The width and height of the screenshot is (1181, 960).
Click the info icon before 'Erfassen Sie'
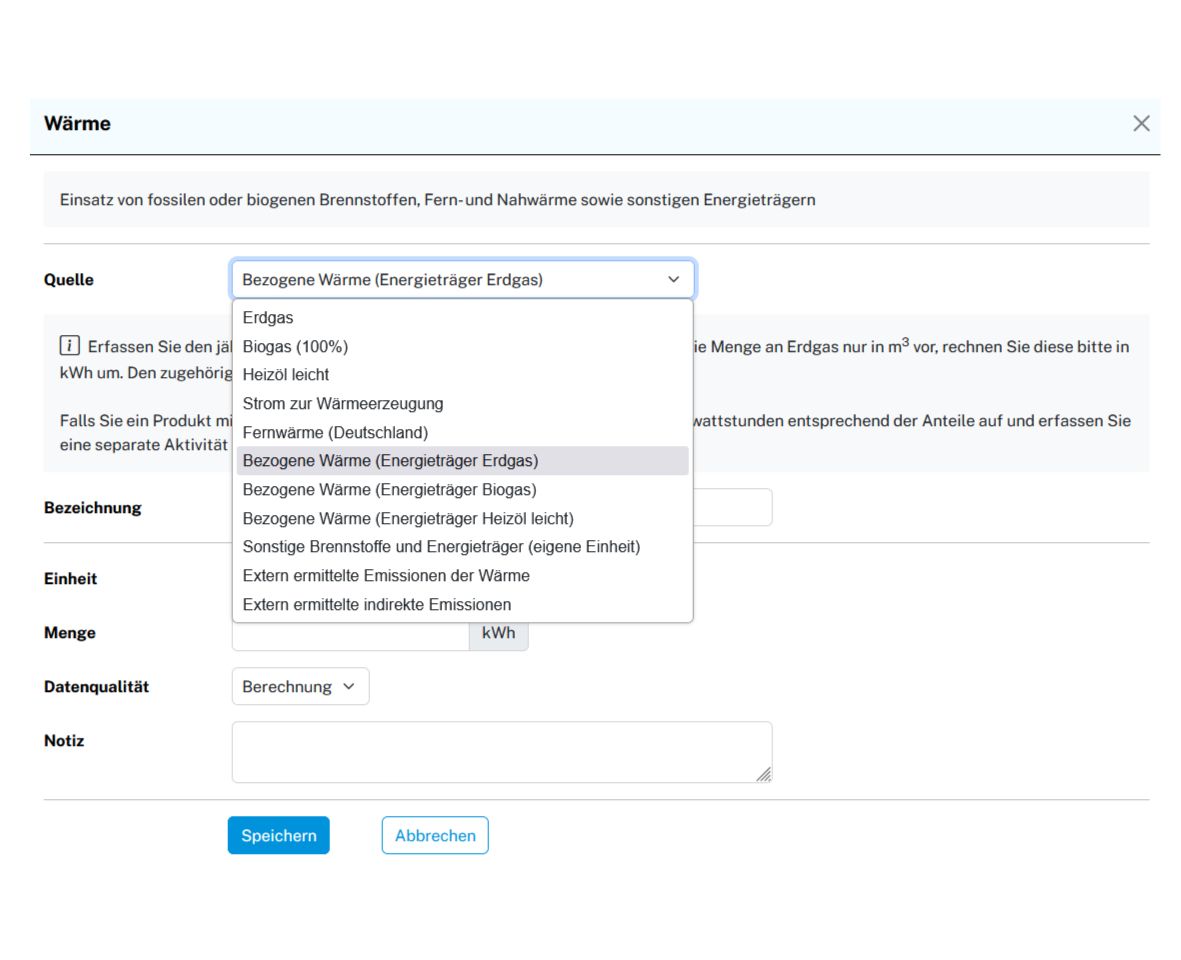click(69, 346)
